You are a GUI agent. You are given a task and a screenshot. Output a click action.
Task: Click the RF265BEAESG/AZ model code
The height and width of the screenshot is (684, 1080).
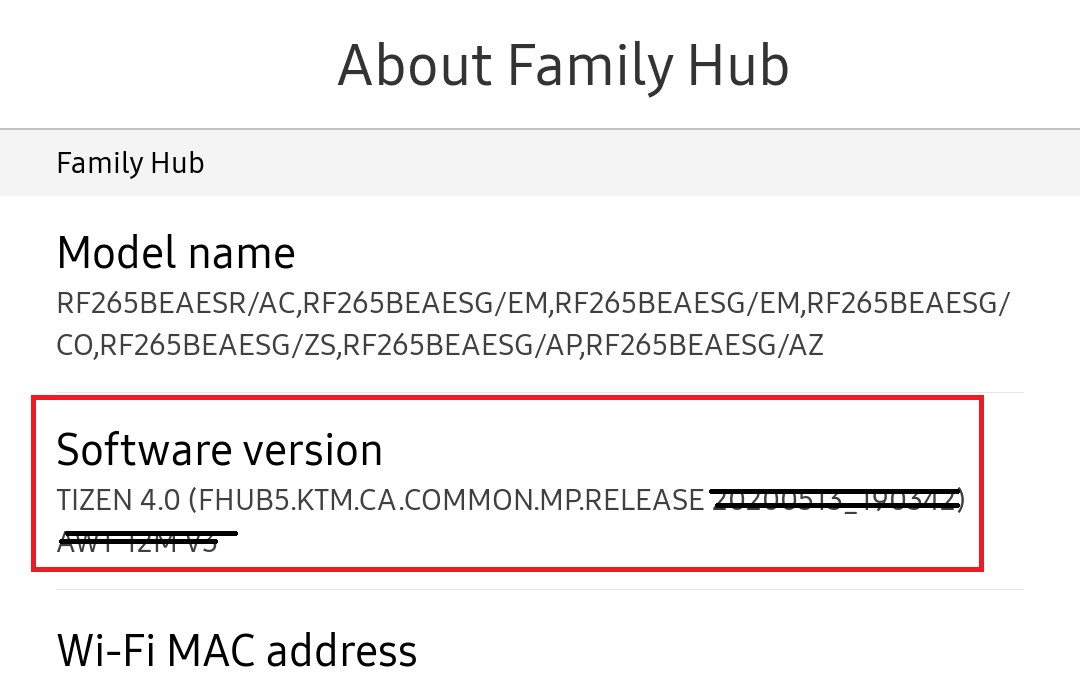tap(705, 345)
